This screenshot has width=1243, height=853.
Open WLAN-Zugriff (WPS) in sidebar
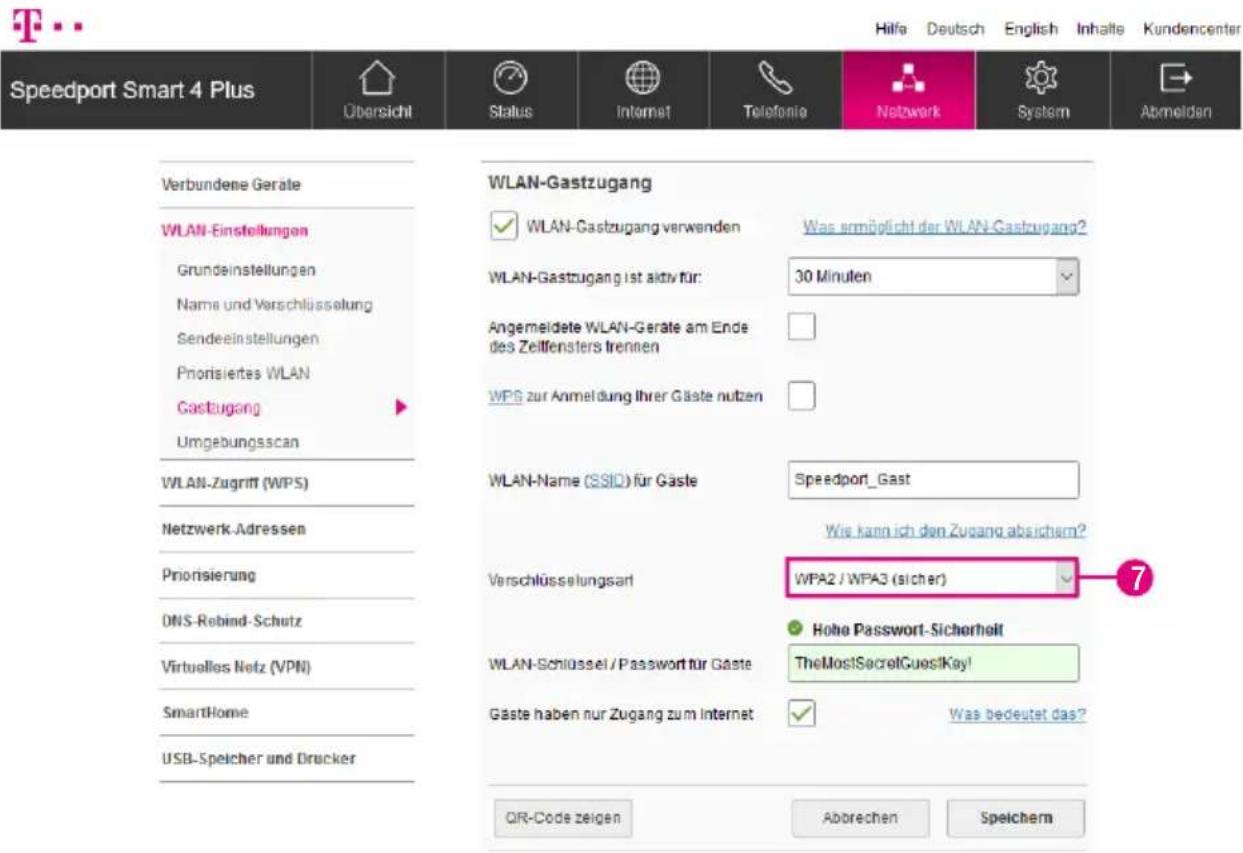point(235,483)
